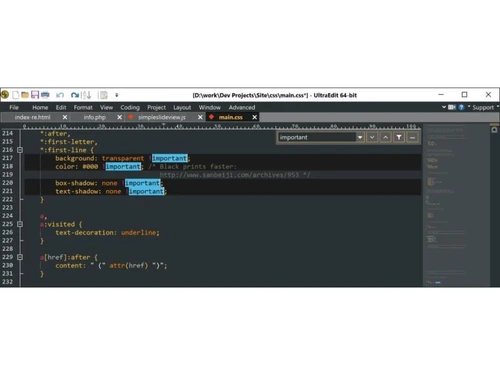The height and width of the screenshot is (375, 500).
Task: Open the Coding menu
Action: coord(130,107)
